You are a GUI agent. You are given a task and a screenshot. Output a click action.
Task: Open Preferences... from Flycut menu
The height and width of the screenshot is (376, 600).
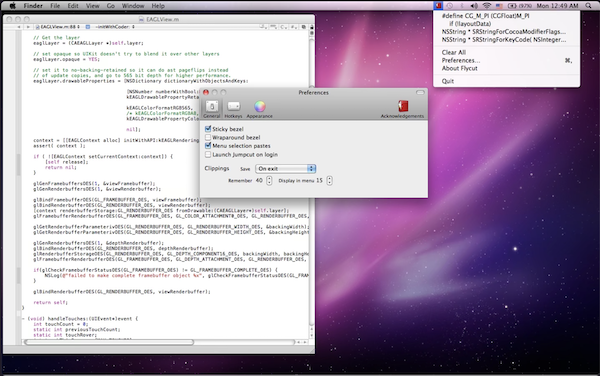pyautogui.click(x=506, y=60)
